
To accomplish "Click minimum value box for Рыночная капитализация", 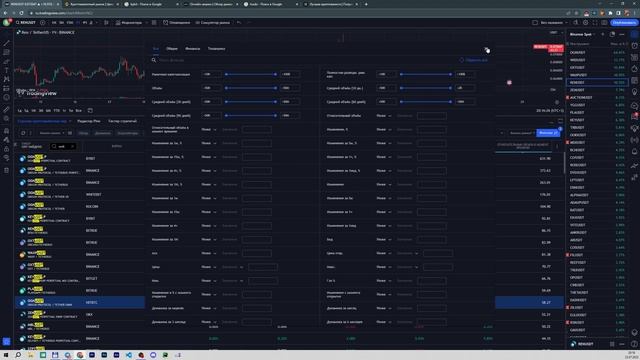I will pos(211,74).
